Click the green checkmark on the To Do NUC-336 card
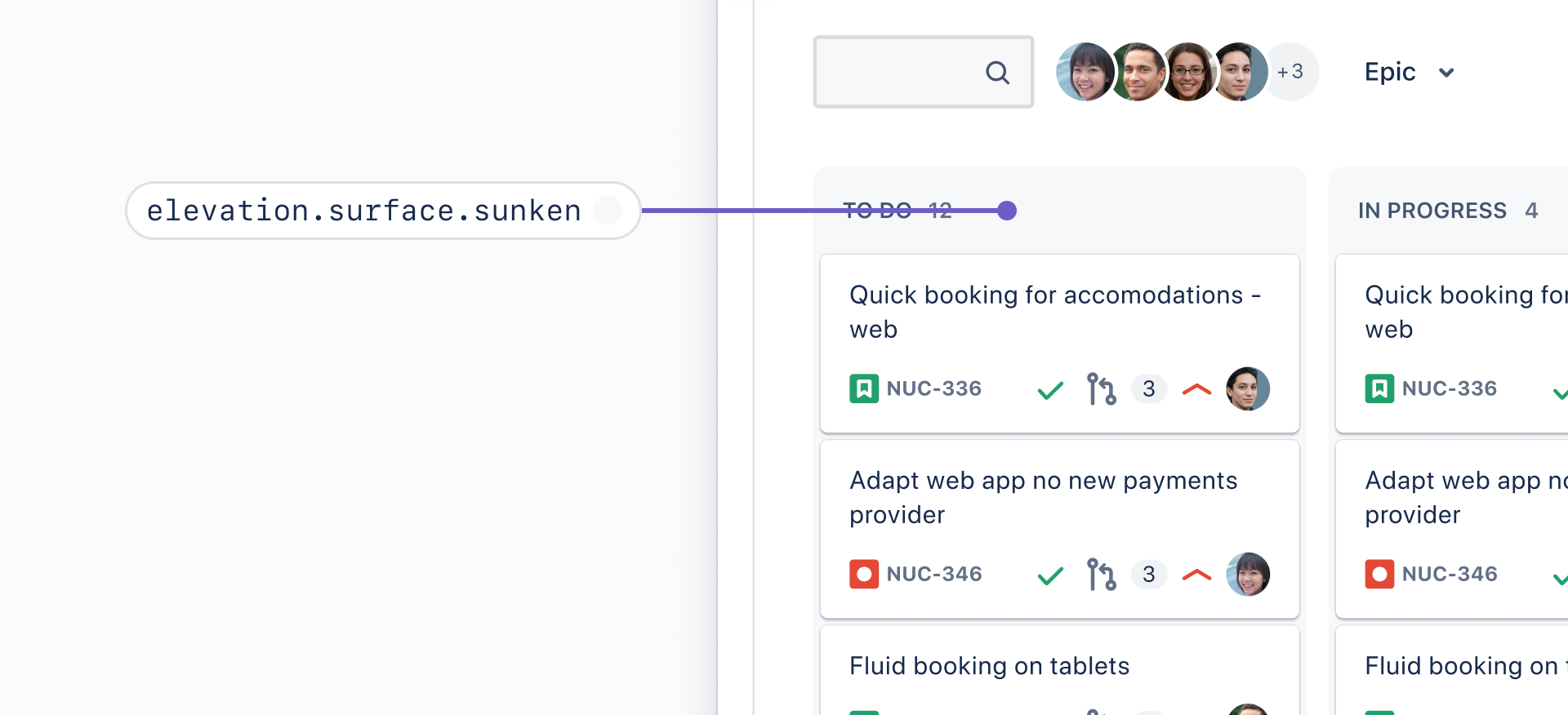This screenshot has width=1568, height=715. click(x=1050, y=390)
